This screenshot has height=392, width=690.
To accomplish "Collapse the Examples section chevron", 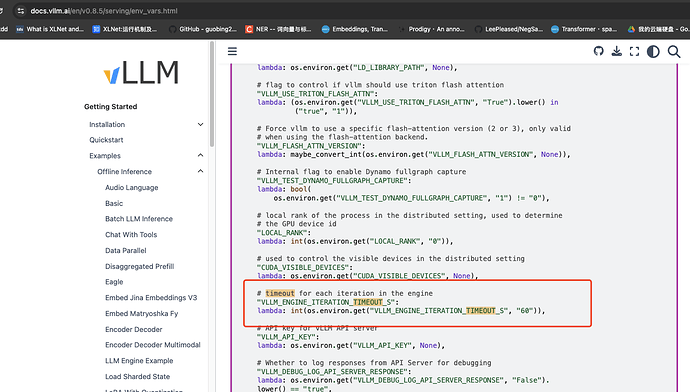I will [x=200, y=155].
